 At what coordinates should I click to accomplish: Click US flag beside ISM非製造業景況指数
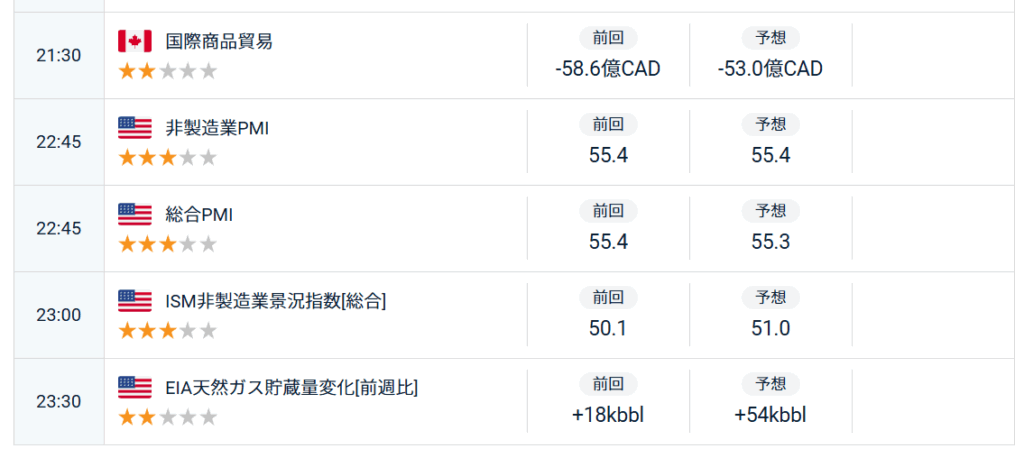(x=135, y=301)
